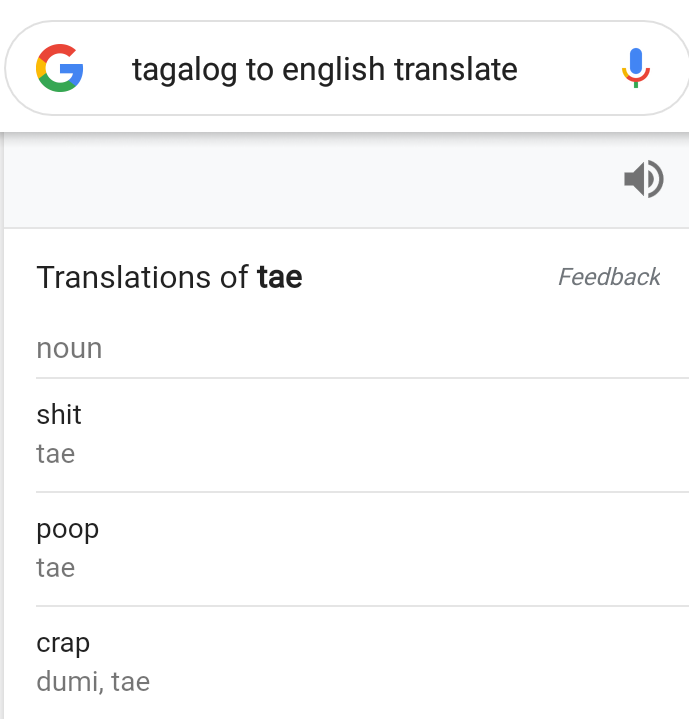Click 'tae' after dumi in crap row

(131, 682)
